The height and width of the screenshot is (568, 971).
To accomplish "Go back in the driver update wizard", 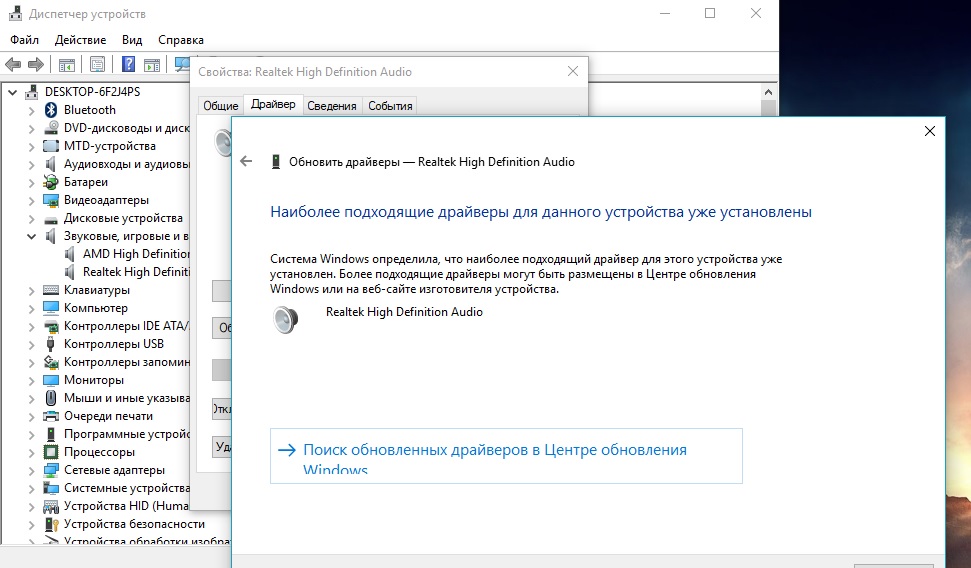I will tap(246, 162).
